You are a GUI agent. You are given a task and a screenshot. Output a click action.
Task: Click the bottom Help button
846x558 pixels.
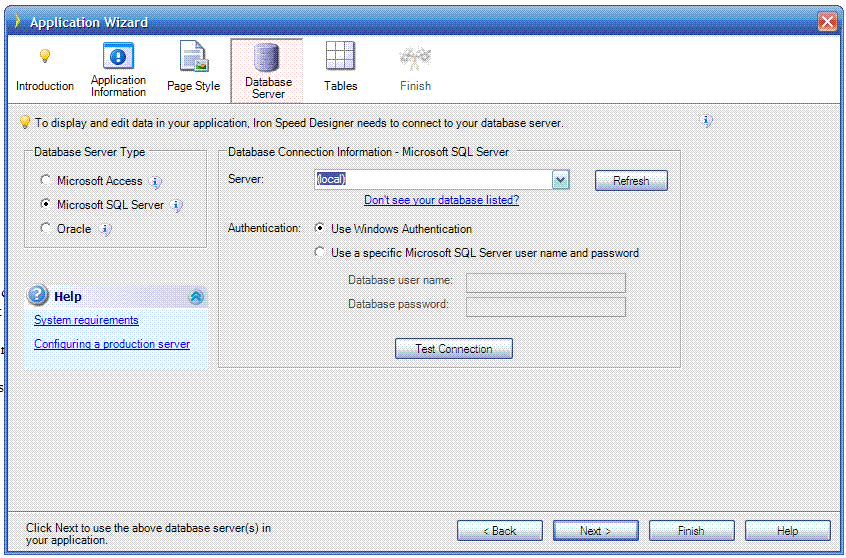tap(787, 531)
